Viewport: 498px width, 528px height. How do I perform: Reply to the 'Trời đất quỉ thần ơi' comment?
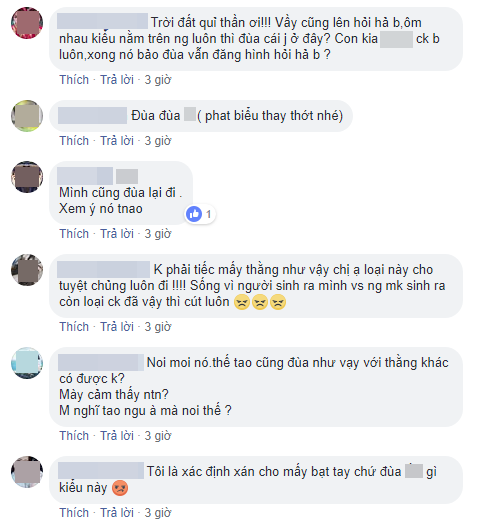117,80
